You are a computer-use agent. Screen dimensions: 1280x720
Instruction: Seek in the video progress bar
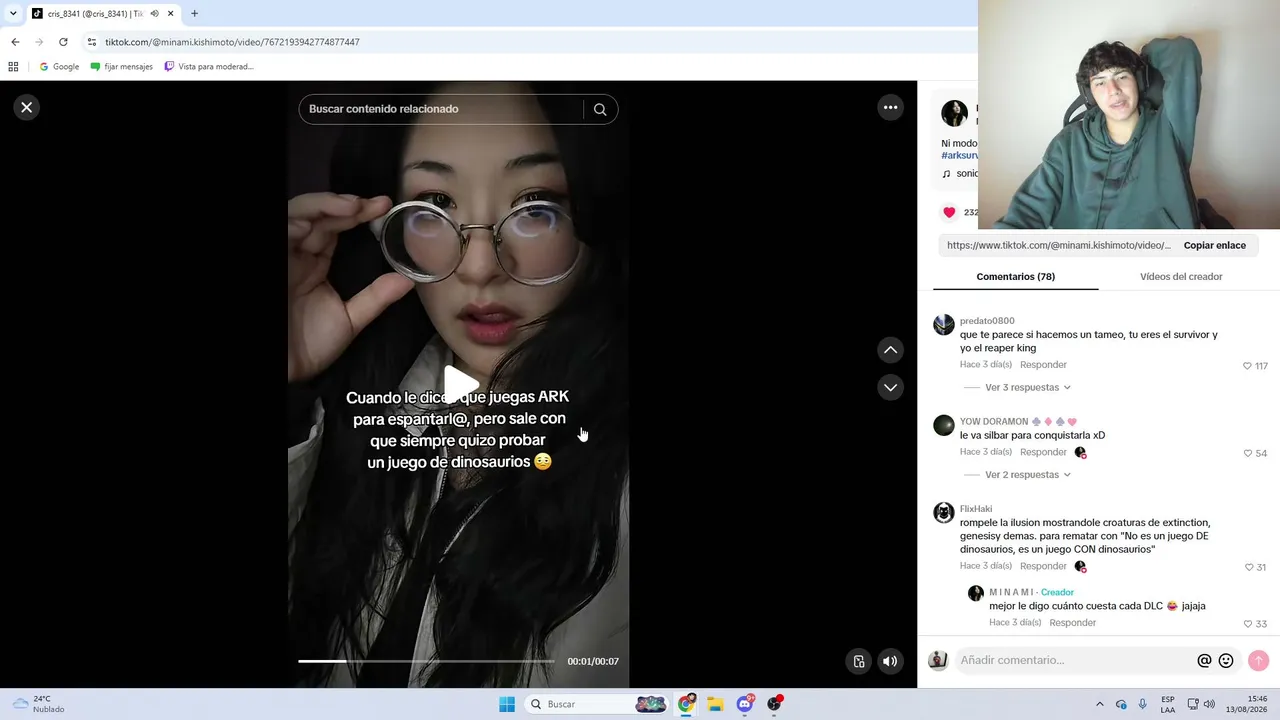point(426,661)
